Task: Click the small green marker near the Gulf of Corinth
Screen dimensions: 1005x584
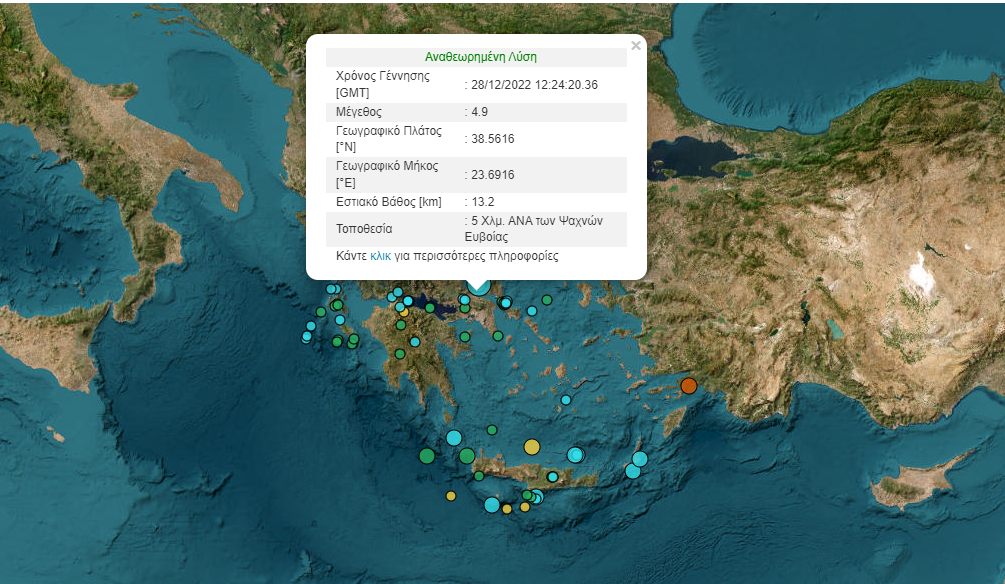Action: 429,308
